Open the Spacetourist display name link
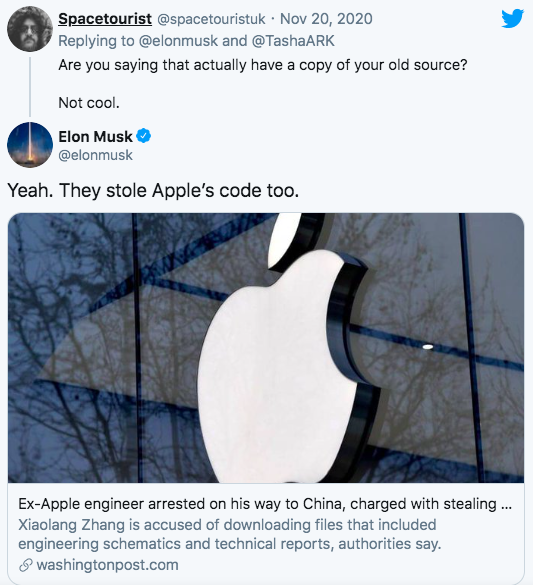This screenshot has height=585, width=533. 105,19
